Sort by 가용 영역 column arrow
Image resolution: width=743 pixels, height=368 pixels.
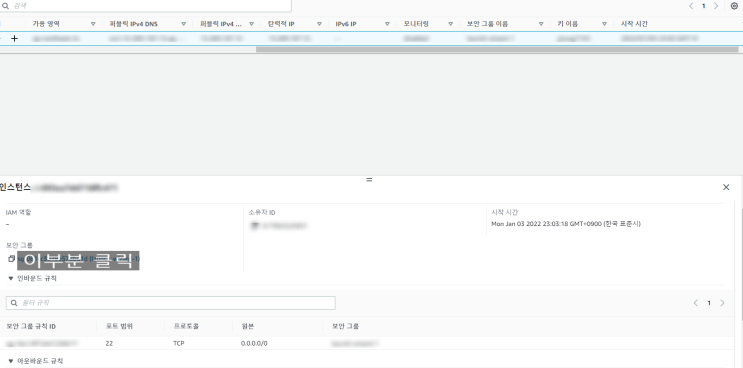click(x=93, y=24)
